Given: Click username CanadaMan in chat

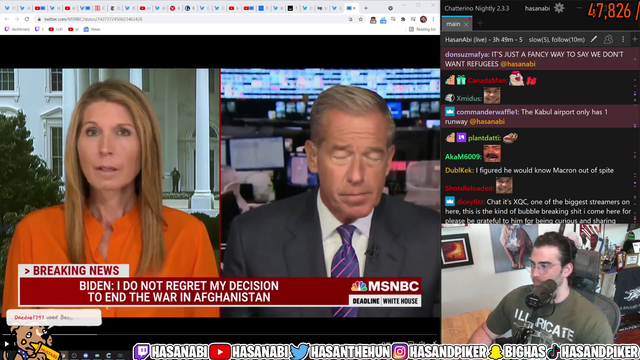Looking at the screenshot, I should tap(487, 80).
